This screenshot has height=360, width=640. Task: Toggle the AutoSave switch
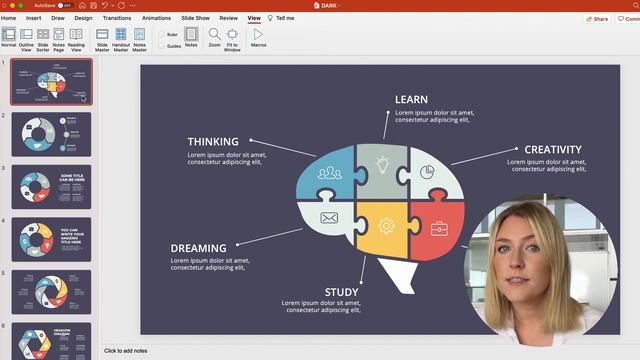[x=64, y=5]
